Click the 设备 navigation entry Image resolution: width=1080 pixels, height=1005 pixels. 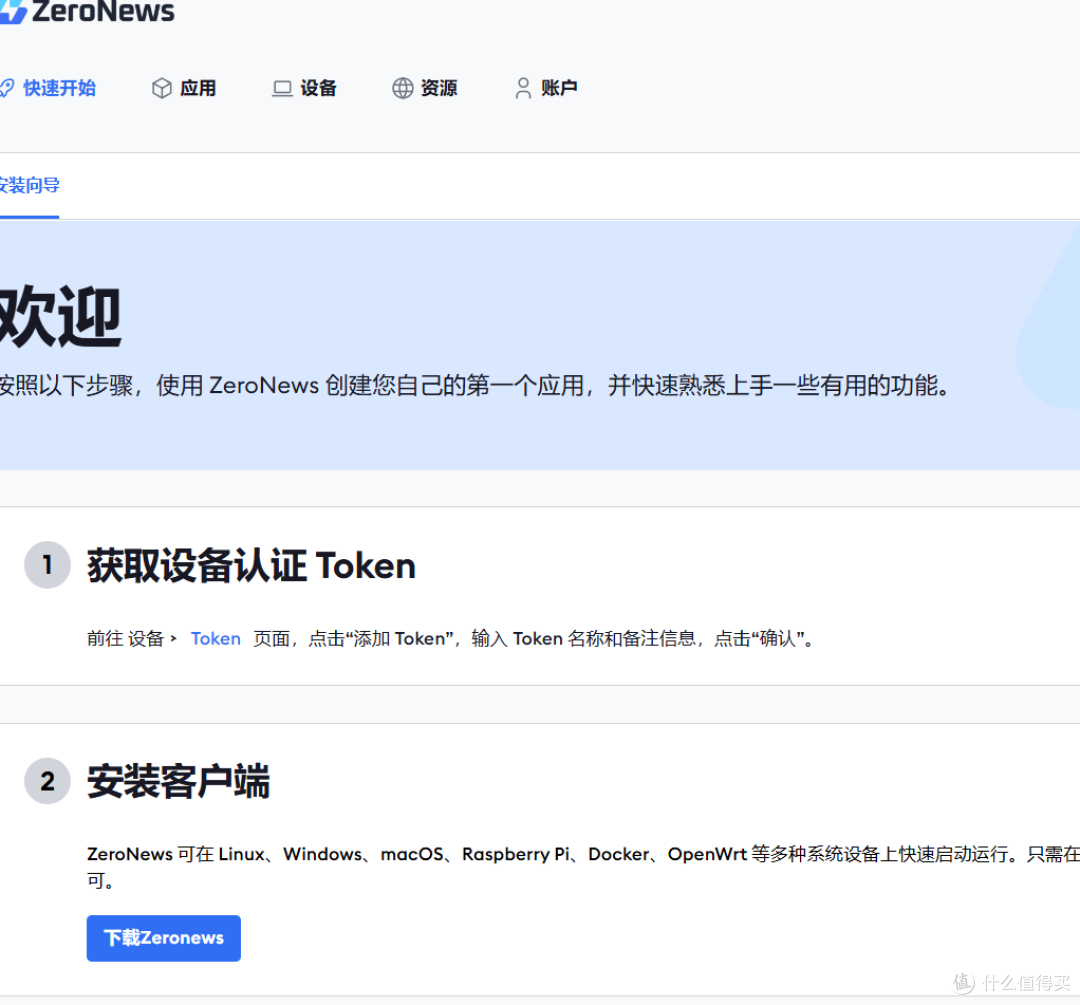(318, 88)
